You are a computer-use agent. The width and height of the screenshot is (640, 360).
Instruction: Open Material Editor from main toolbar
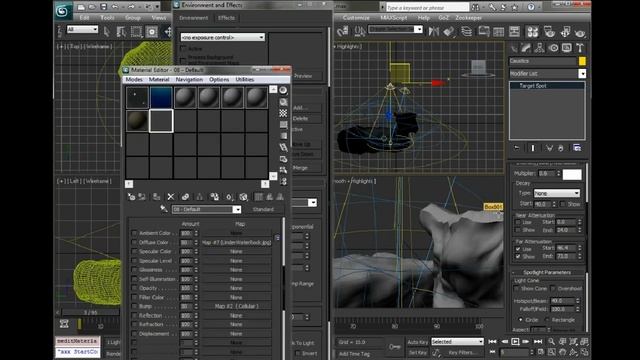point(532,31)
